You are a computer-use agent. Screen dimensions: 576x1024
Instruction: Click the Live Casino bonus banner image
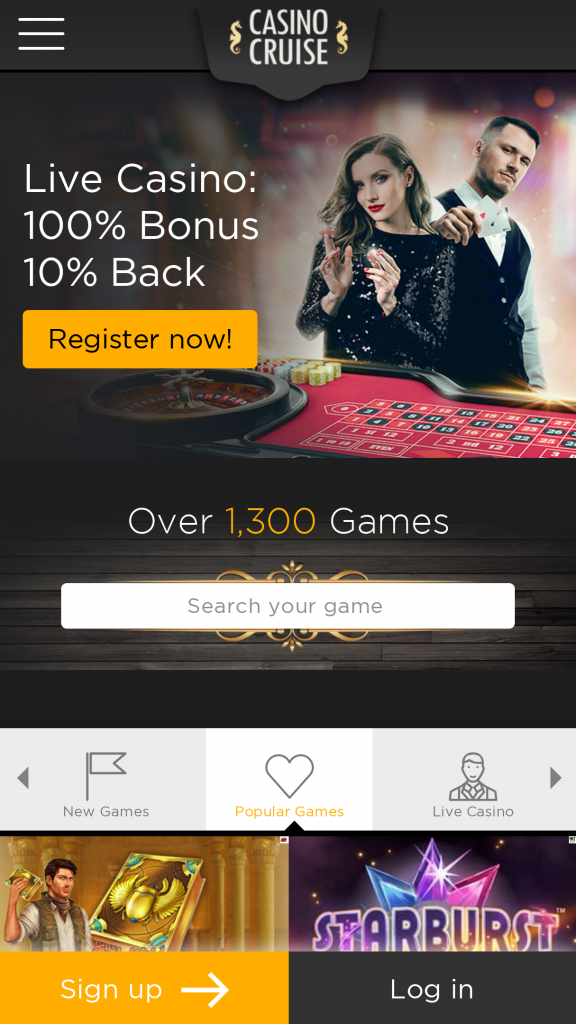[288, 264]
